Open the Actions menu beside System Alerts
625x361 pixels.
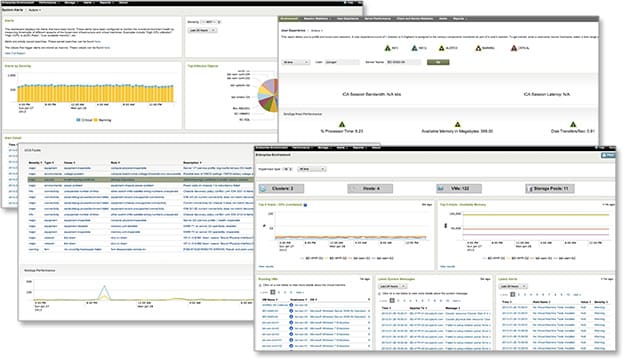point(34,10)
